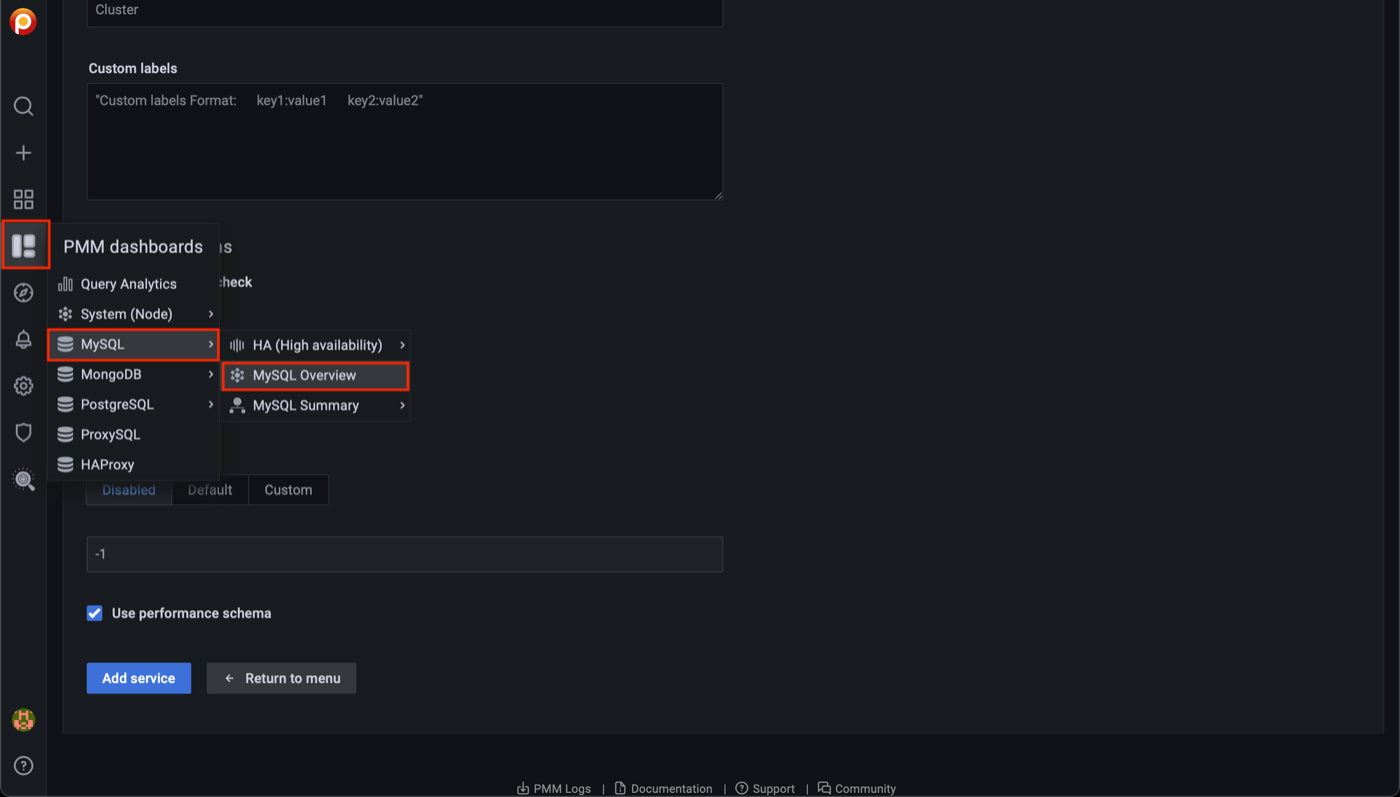Screen dimensions: 1400x797
Task: Select MySQL Overview from submenu
Action: pos(315,375)
